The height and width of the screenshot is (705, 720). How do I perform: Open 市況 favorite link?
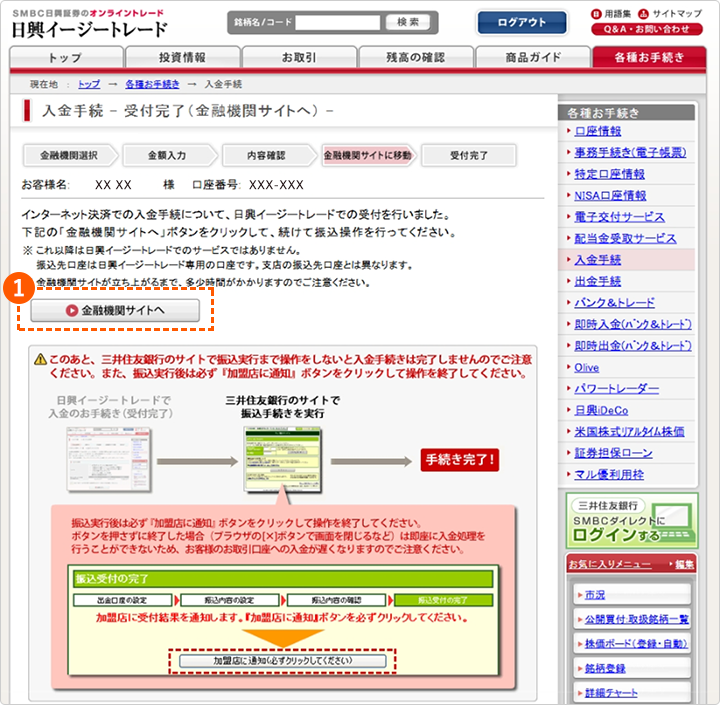pyautogui.click(x=595, y=595)
